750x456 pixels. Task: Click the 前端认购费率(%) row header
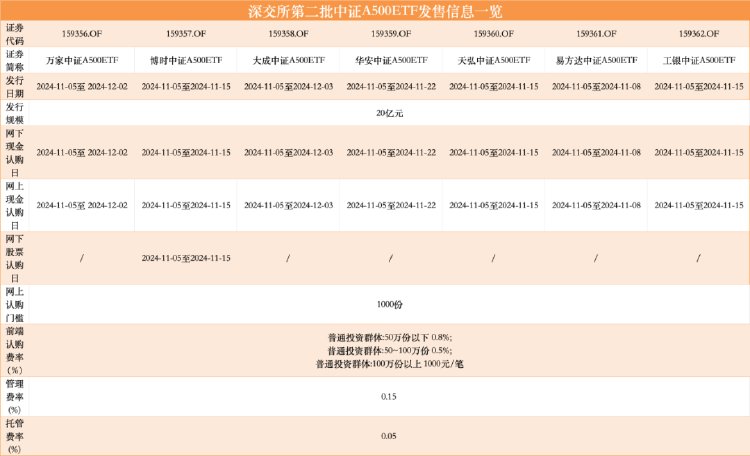(x=14, y=350)
